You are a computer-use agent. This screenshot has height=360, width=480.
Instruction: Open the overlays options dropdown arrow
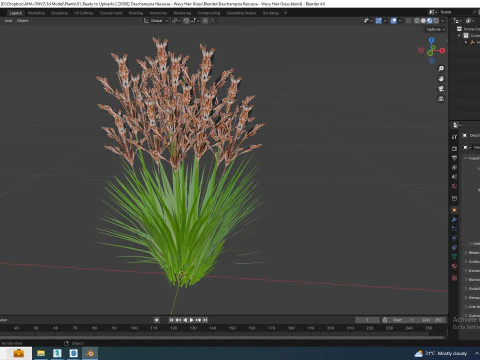tap(400, 21)
